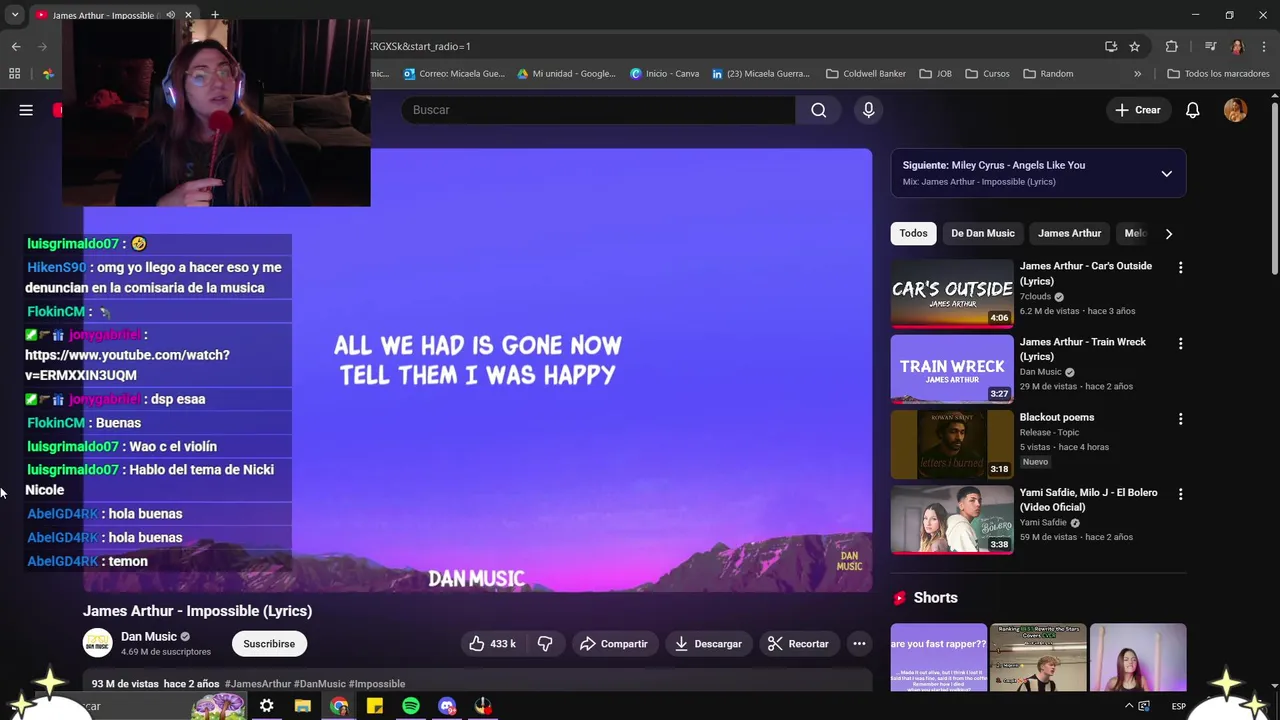1280x720 pixels.
Task: Open the Dan Music channel avatar
Action: 97,643
